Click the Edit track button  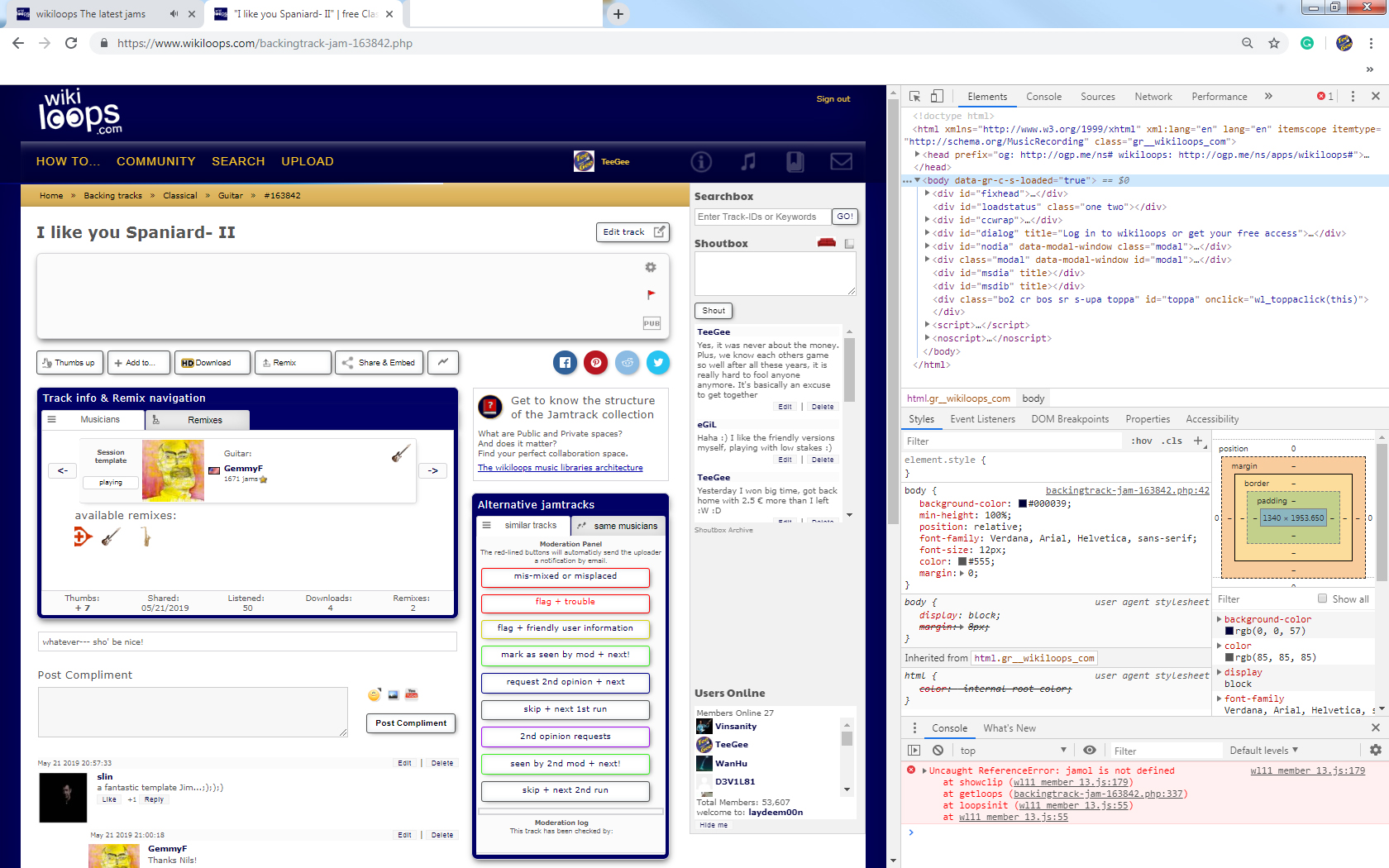click(633, 231)
